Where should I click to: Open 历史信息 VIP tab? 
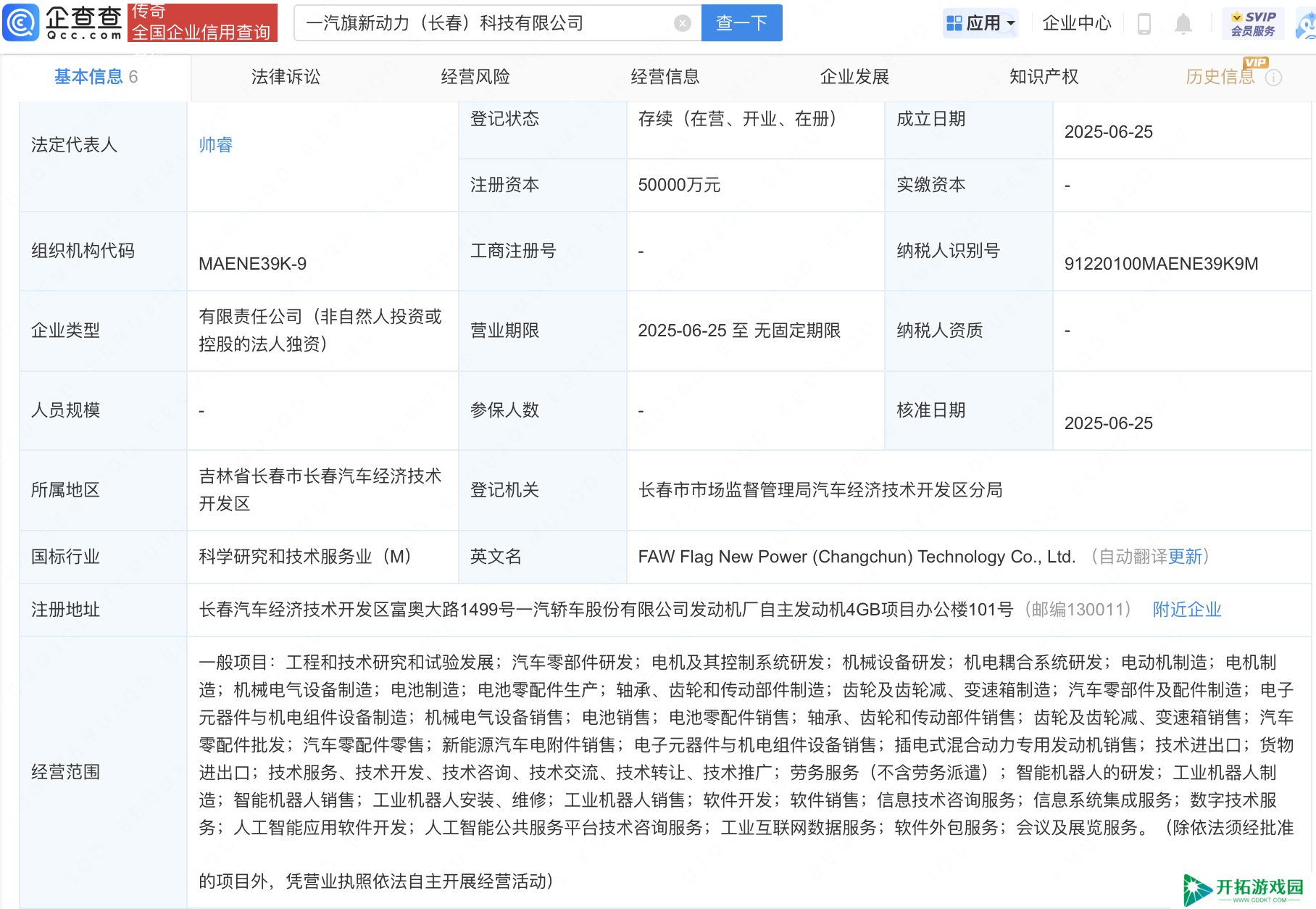tap(1220, 77)
